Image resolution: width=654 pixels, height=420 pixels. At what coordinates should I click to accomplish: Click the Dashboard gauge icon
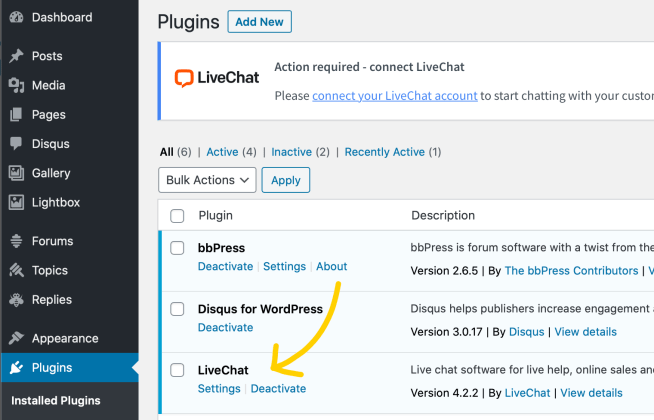click(16, 18)
